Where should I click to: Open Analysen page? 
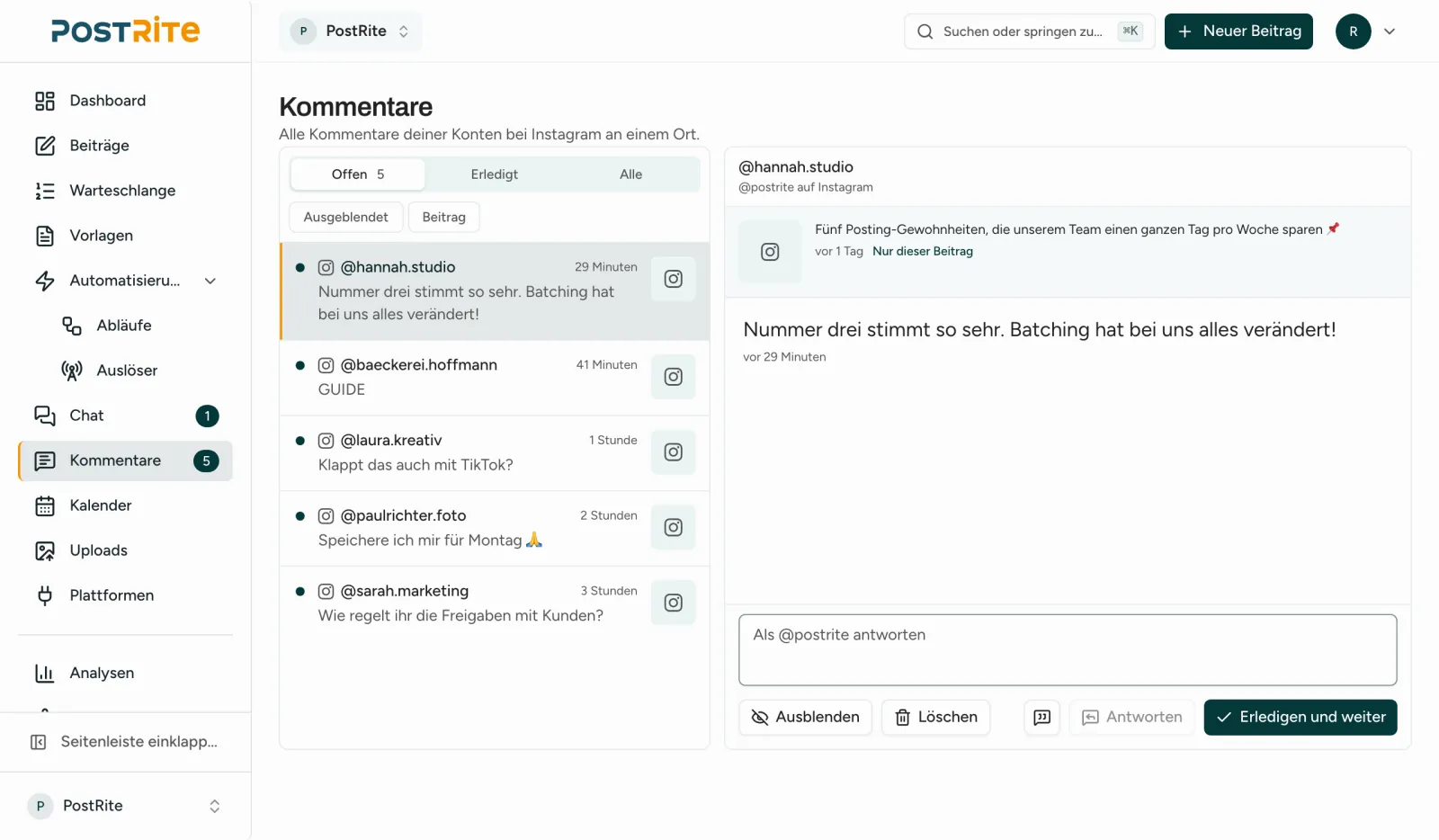125,673
